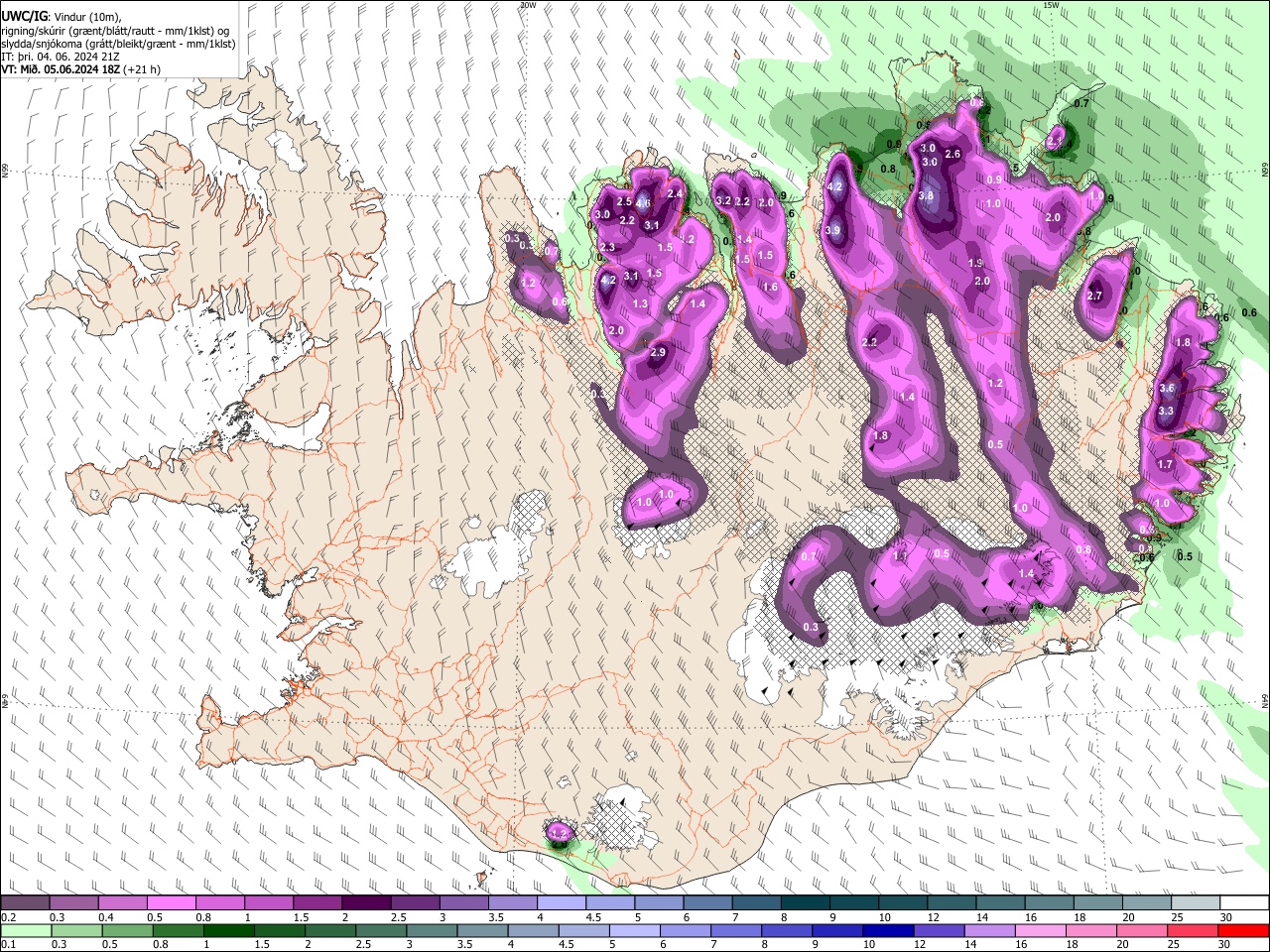The width and height of the screenshot is (1270, 952).
Task: Pick the bright red lower swatch after the 30 label
Action: [x=1243, y=931]
